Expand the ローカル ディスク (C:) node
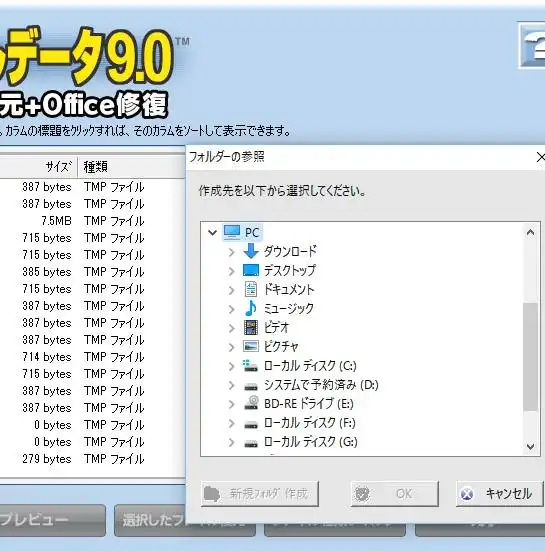This screenshot has height=551, width=545. pos(231,366)
